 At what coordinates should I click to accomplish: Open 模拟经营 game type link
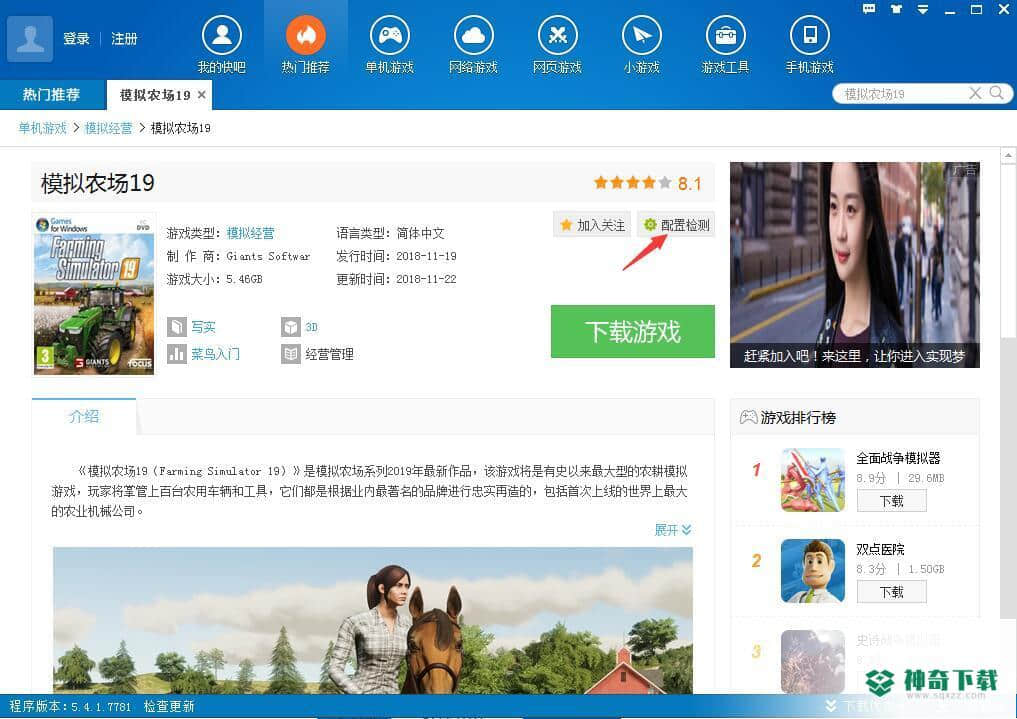coord(250,233)
